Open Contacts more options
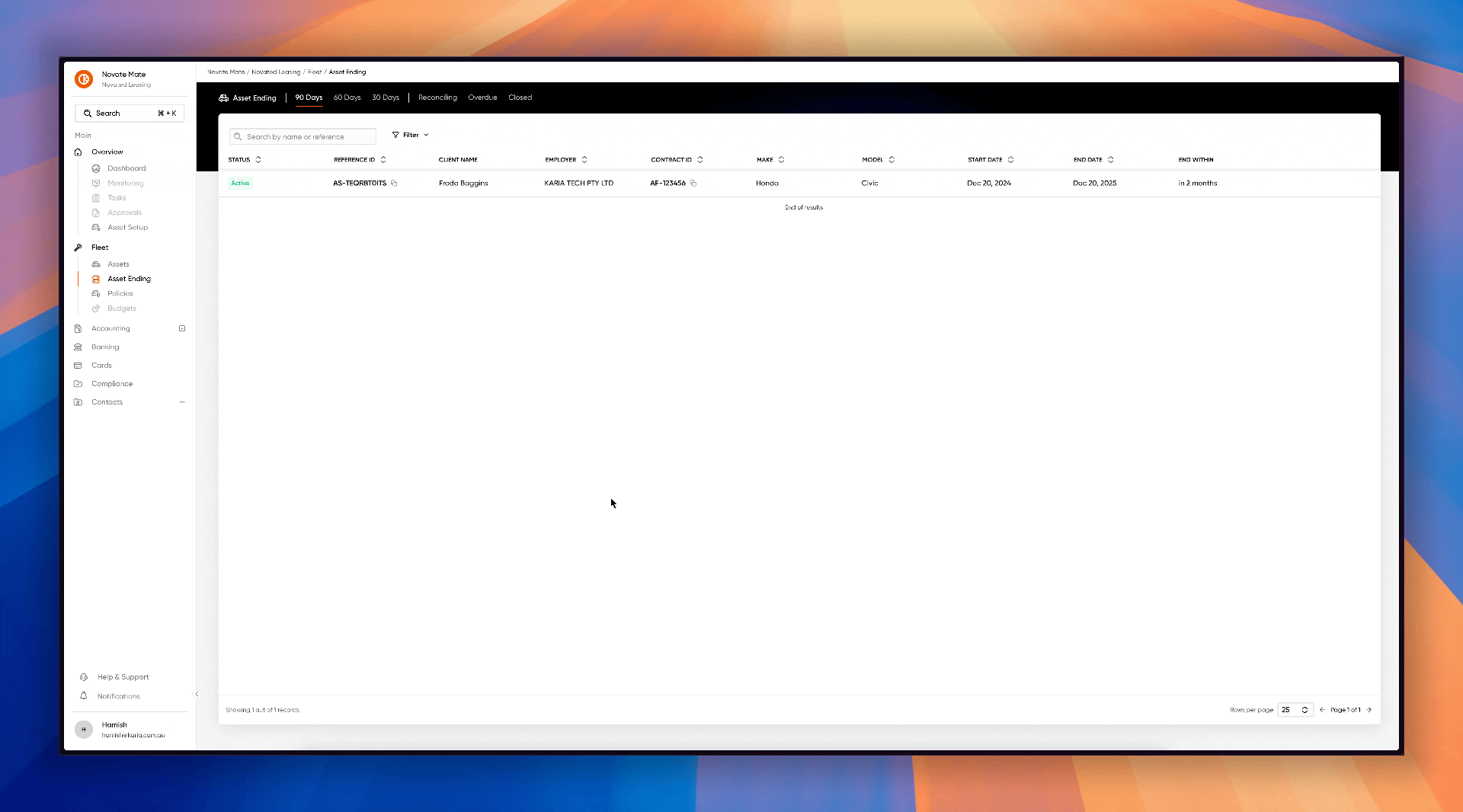The image size is (1463, 812). pyautogui.click(x=182, y=402)
